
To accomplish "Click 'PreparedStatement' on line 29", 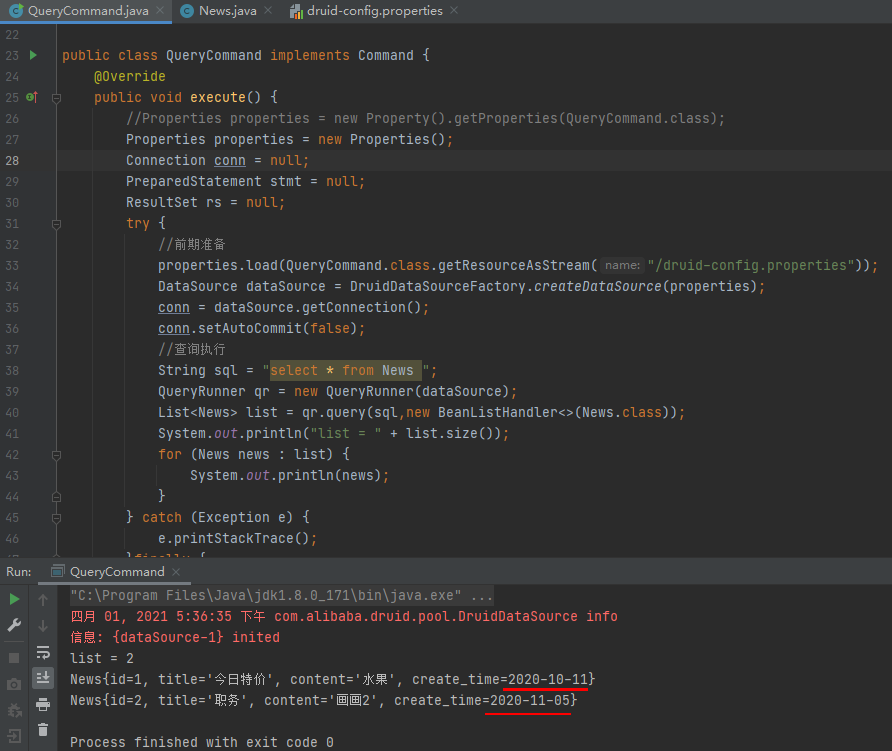I will [193, 181].
